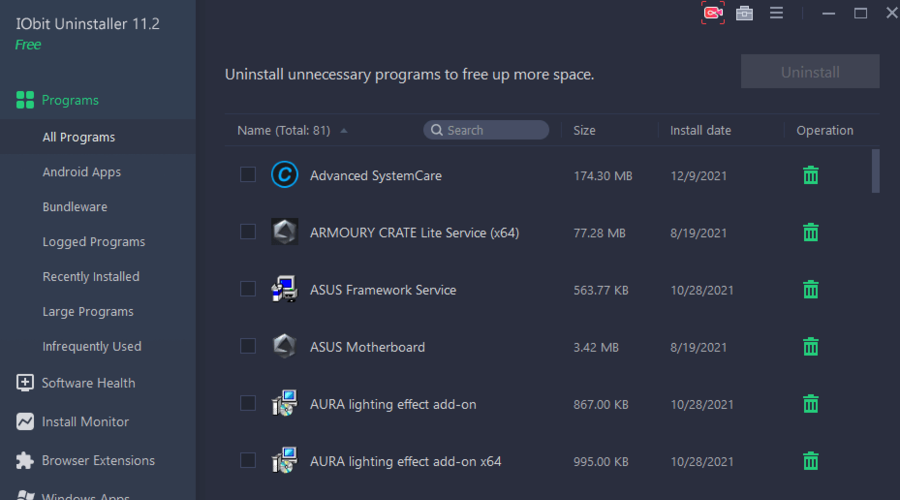This screenshot has width=900, height=500.
Task: Sort list using the Name column arrow
Action: pos(344,131)
